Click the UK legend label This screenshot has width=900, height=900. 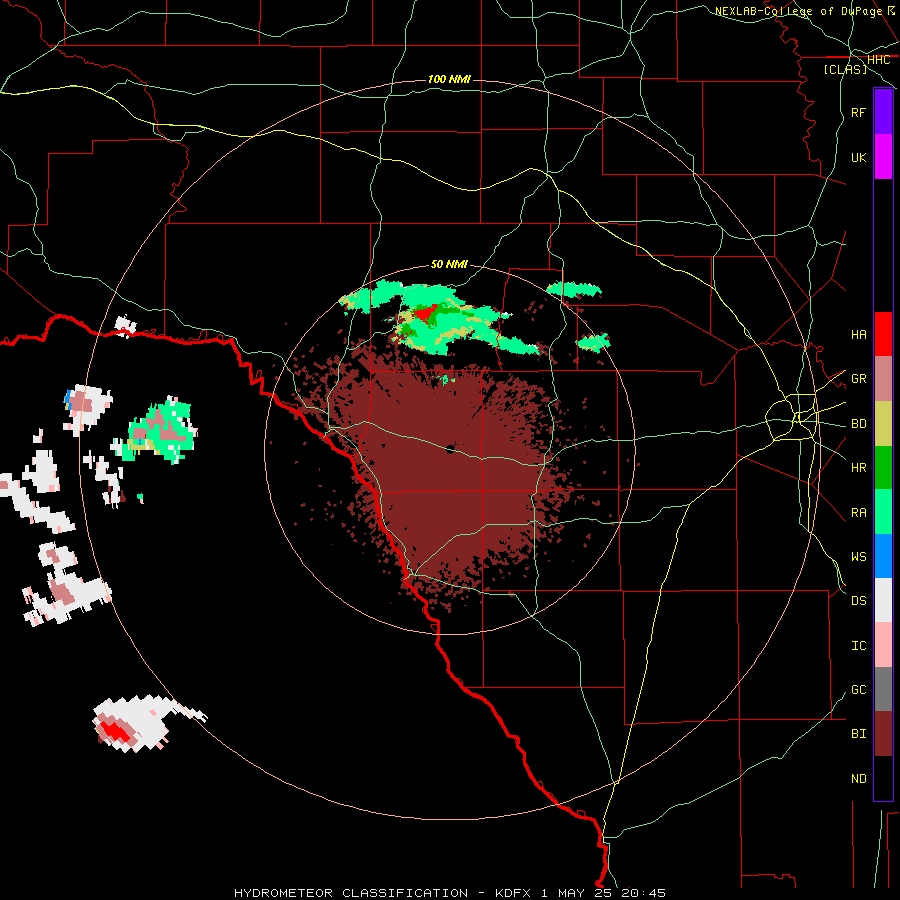(x=858, y=157)
